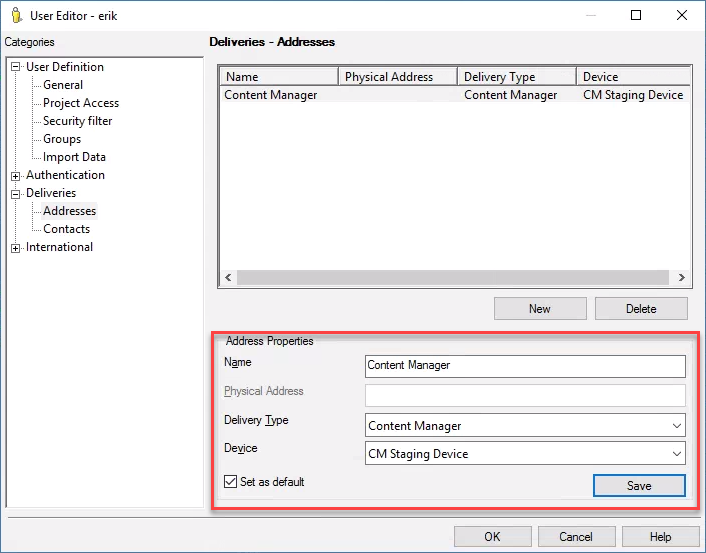
Task: Expand the Authentication tree node
Action: point(16,176)
